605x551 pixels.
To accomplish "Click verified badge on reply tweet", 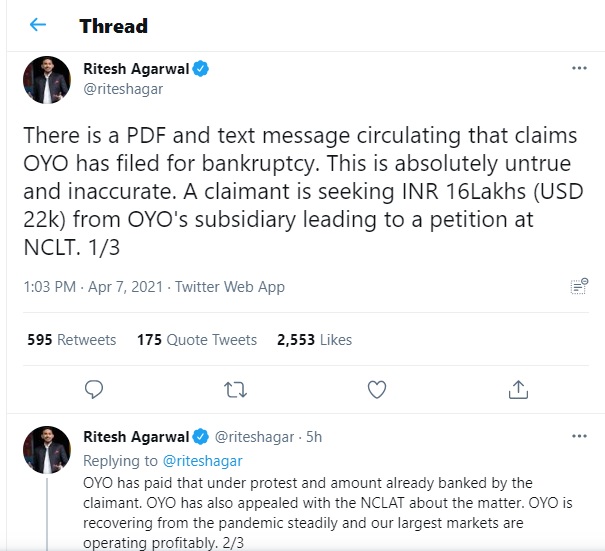I will coord(201,437).
